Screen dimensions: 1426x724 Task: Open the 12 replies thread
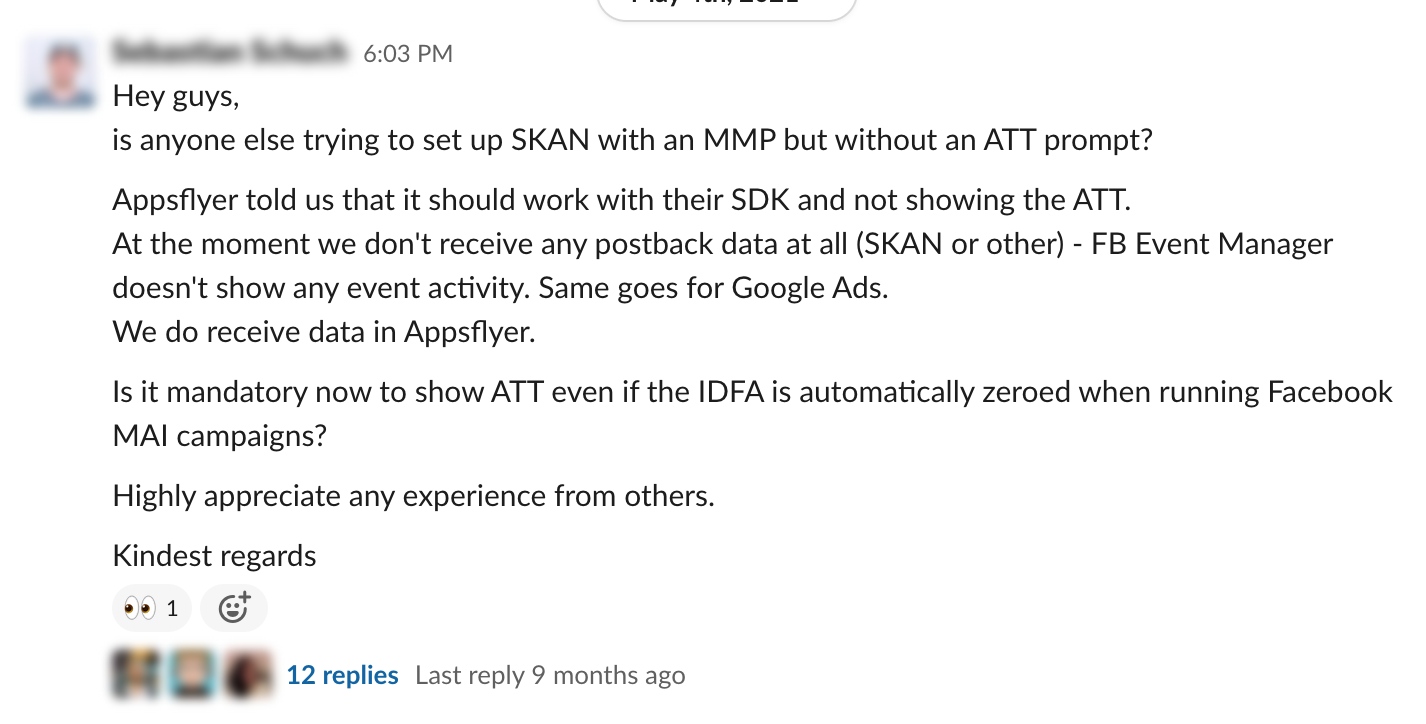tap(342, 675)
